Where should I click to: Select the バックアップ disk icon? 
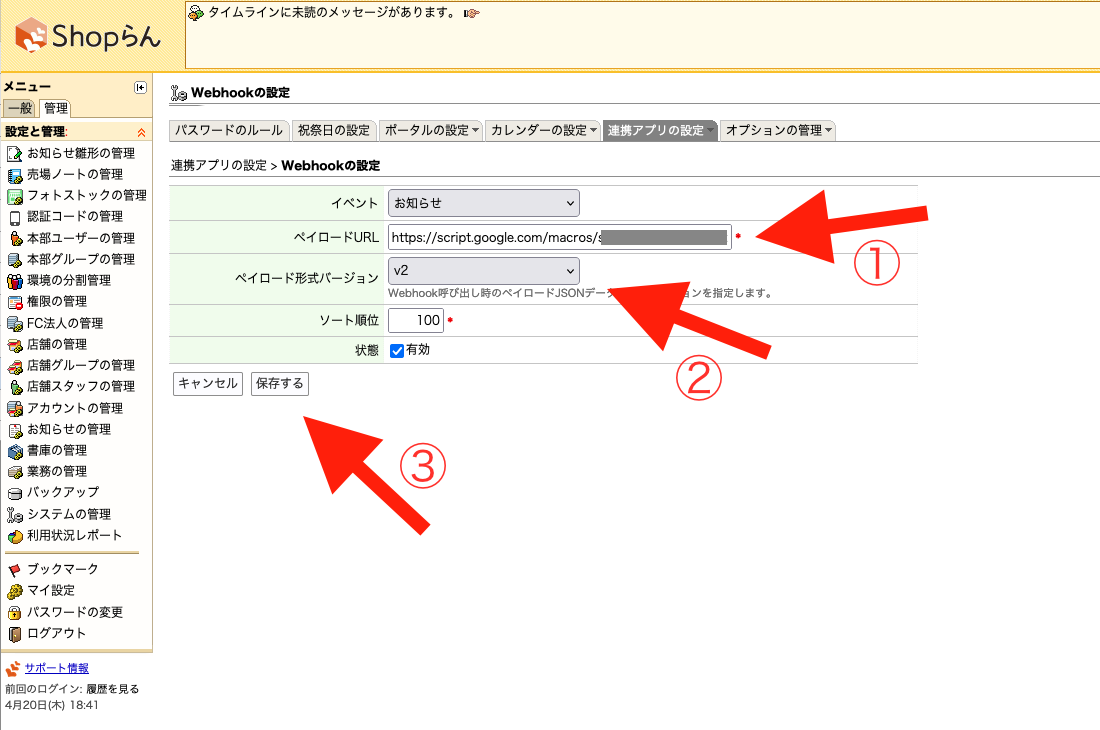pos(14,493)
